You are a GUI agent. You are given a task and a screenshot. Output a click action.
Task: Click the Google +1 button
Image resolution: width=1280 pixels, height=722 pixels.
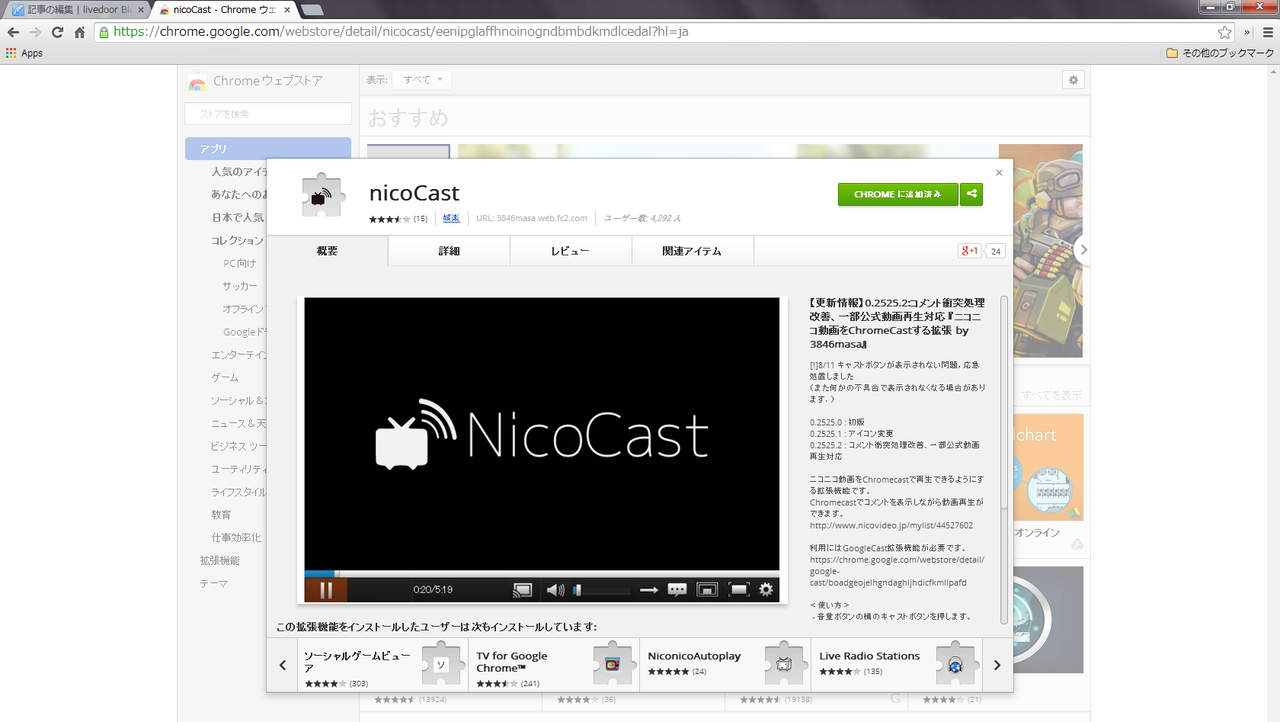click(x=970, y=251)
